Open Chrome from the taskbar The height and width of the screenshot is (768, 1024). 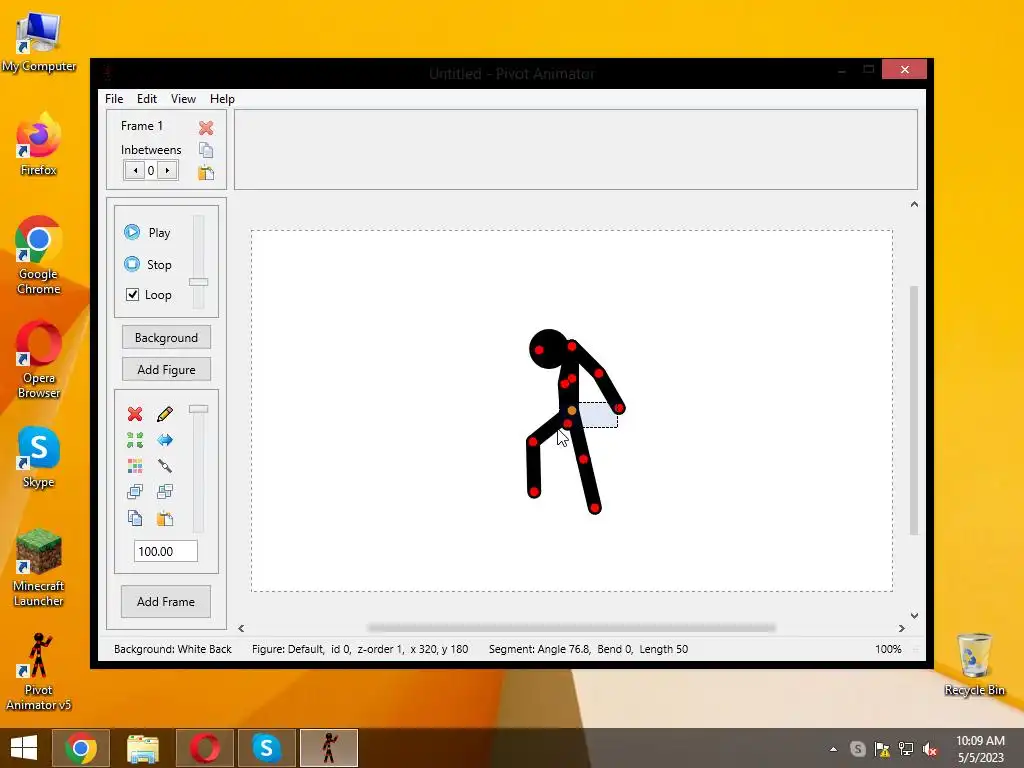coord(80,748)
